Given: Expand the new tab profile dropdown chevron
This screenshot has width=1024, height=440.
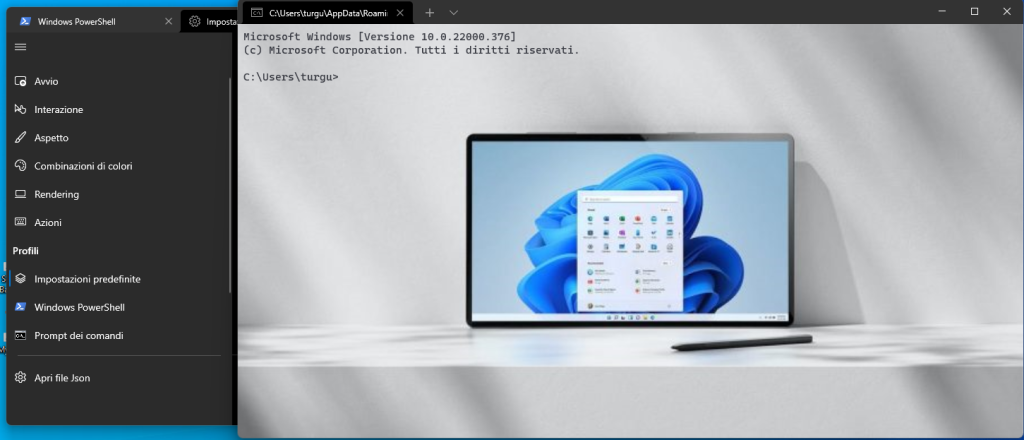Looking at the screenshot, I should (x=453, y=12).
